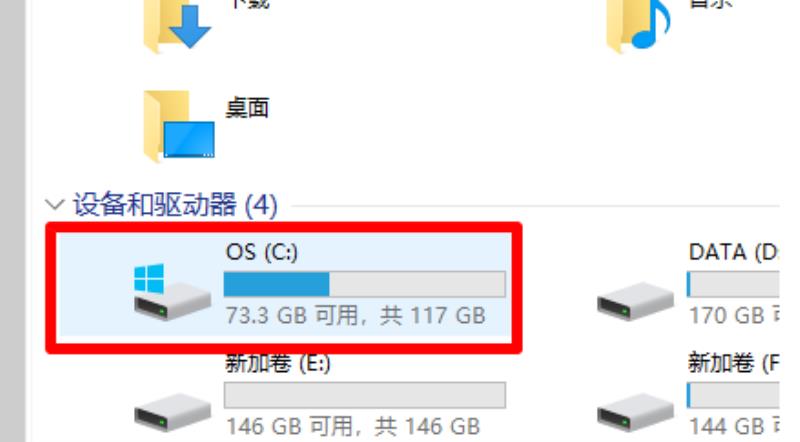
Task: Click the DATA (D:) drive name text
Action: point(734,252)
